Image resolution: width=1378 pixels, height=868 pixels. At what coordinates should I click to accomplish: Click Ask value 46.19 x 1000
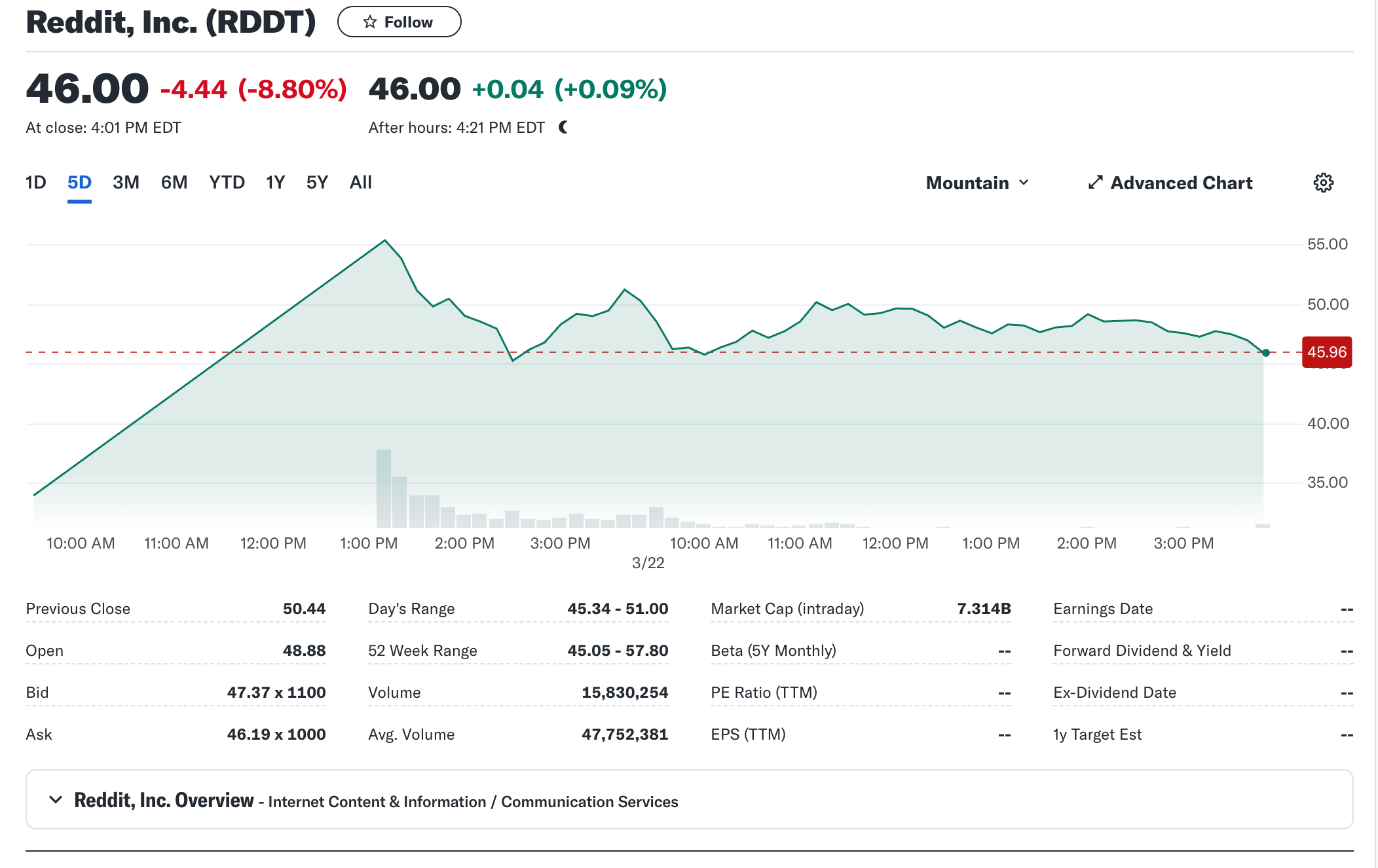pyautogui.click(x=276, y=734)
